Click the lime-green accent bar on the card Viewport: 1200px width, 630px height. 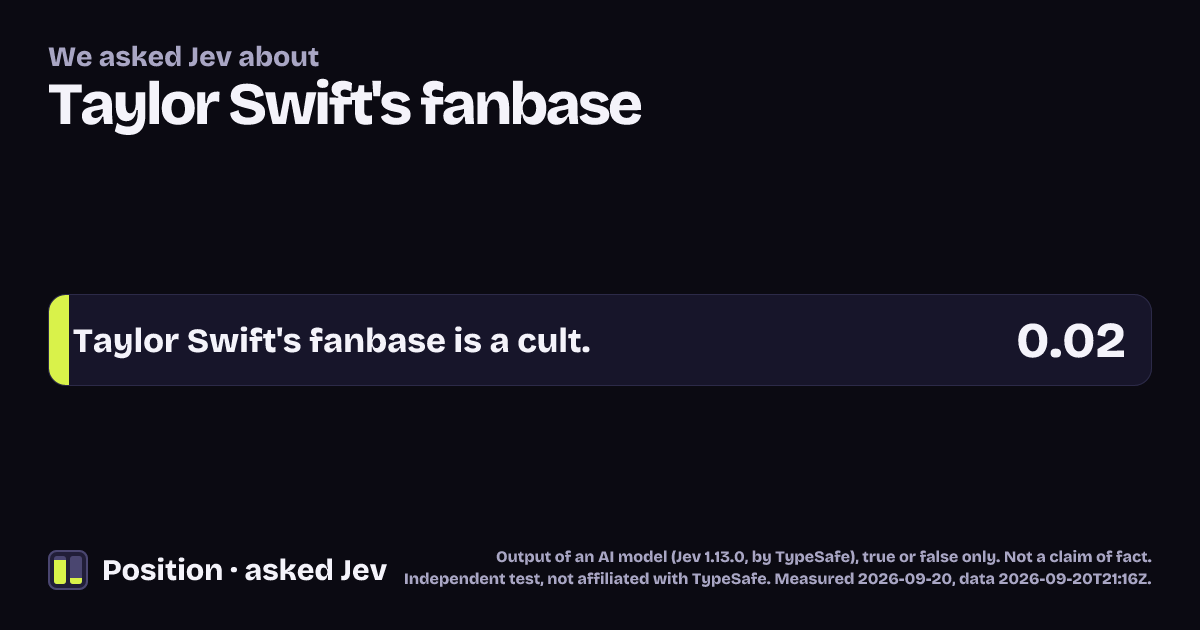(59, 340)
